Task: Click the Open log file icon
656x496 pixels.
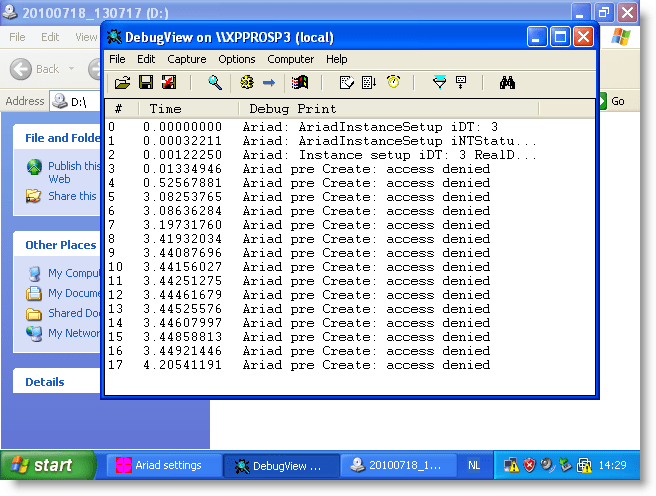Action: coord(122,82)
